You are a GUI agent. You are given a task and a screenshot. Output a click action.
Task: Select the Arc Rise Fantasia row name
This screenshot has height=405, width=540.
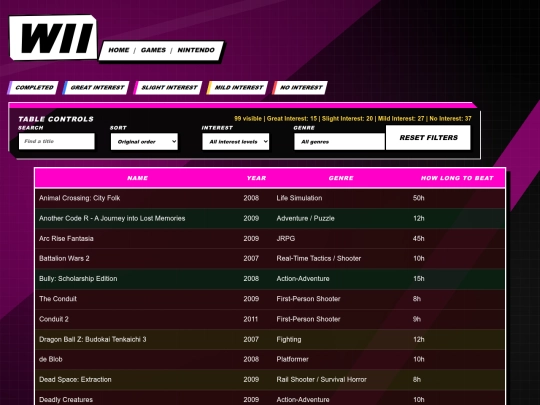66,238
